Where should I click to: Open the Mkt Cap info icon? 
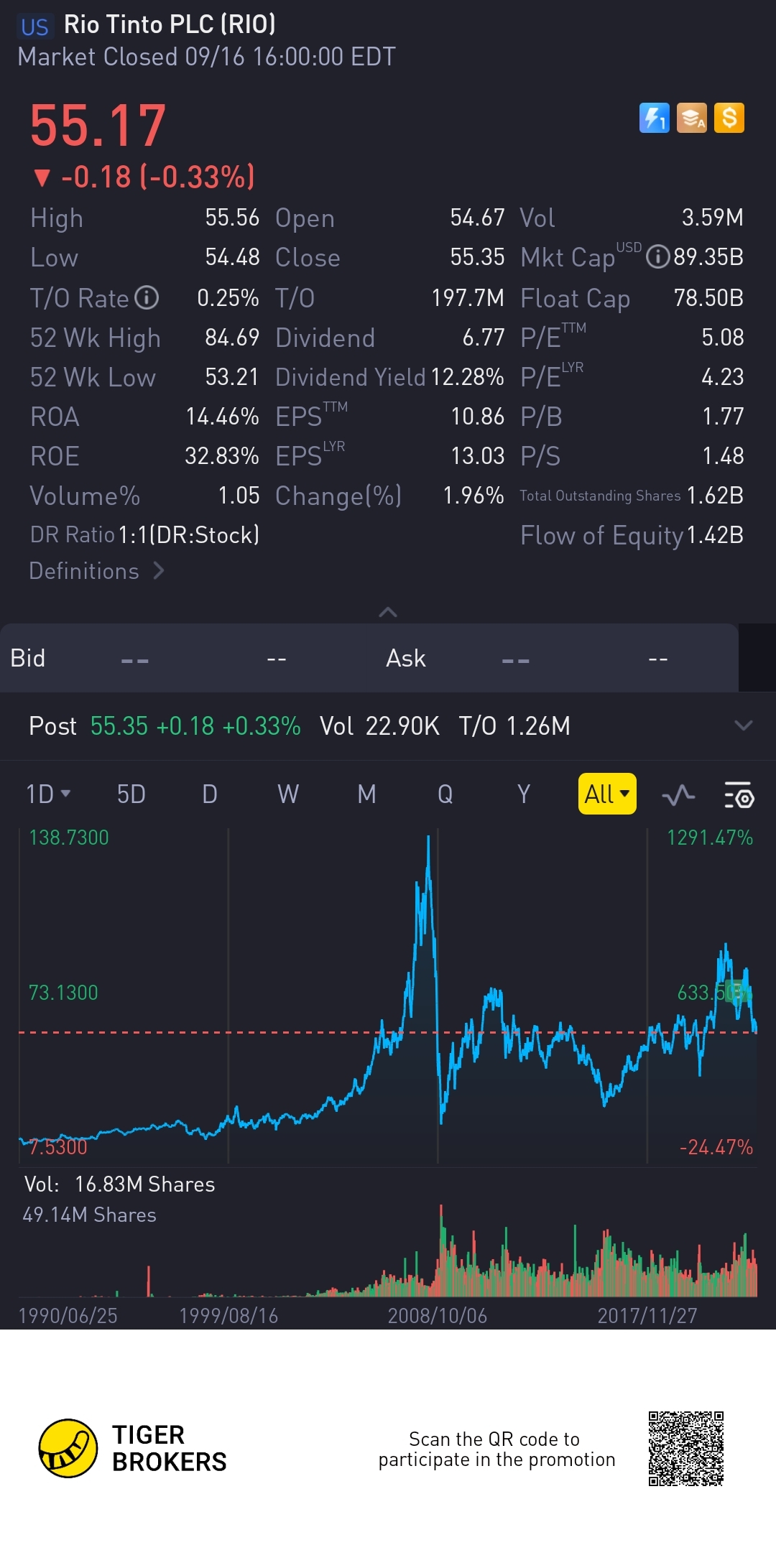tap(657, 256)
